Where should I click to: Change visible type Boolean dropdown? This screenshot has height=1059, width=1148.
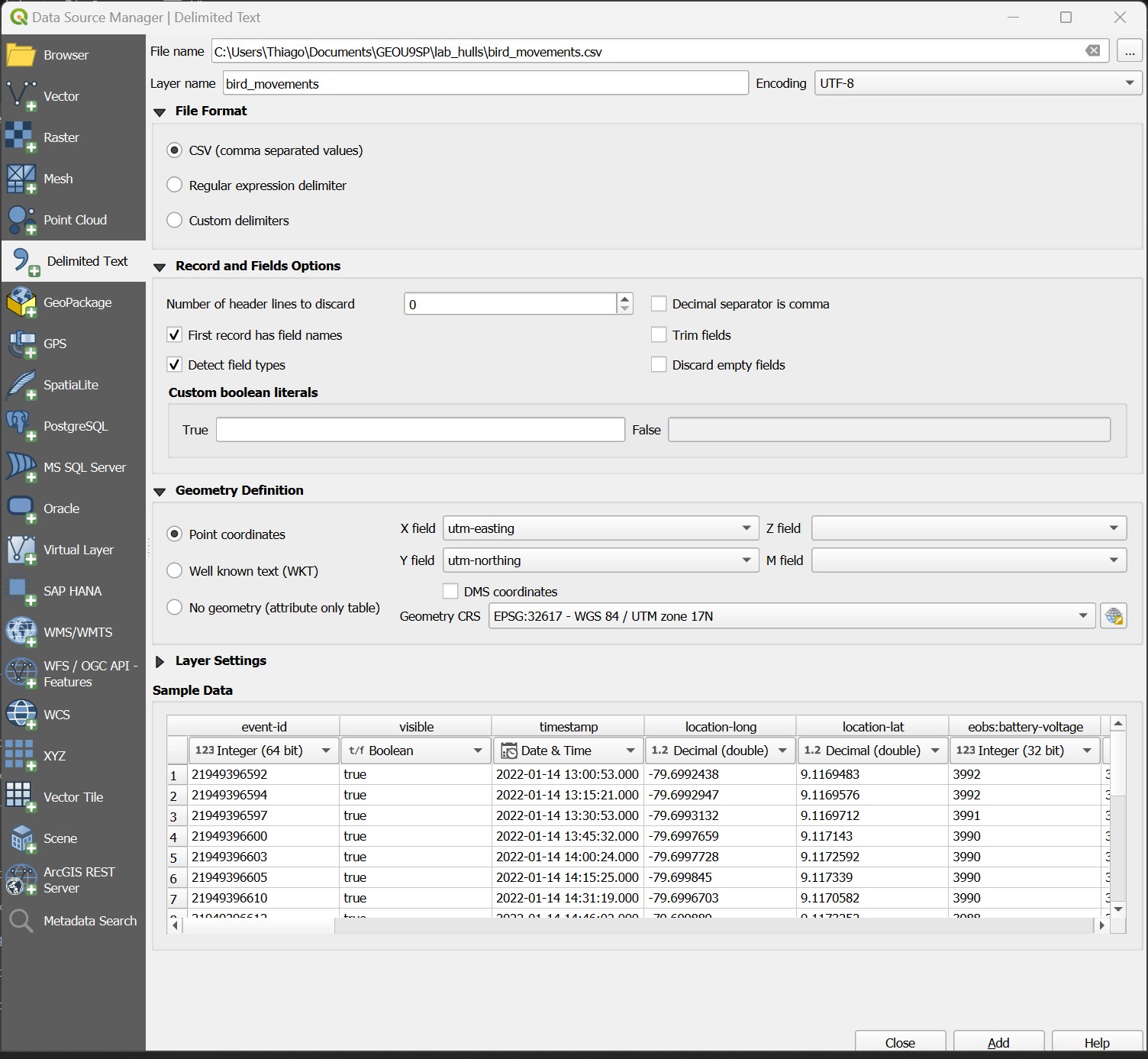coord(416,751)
